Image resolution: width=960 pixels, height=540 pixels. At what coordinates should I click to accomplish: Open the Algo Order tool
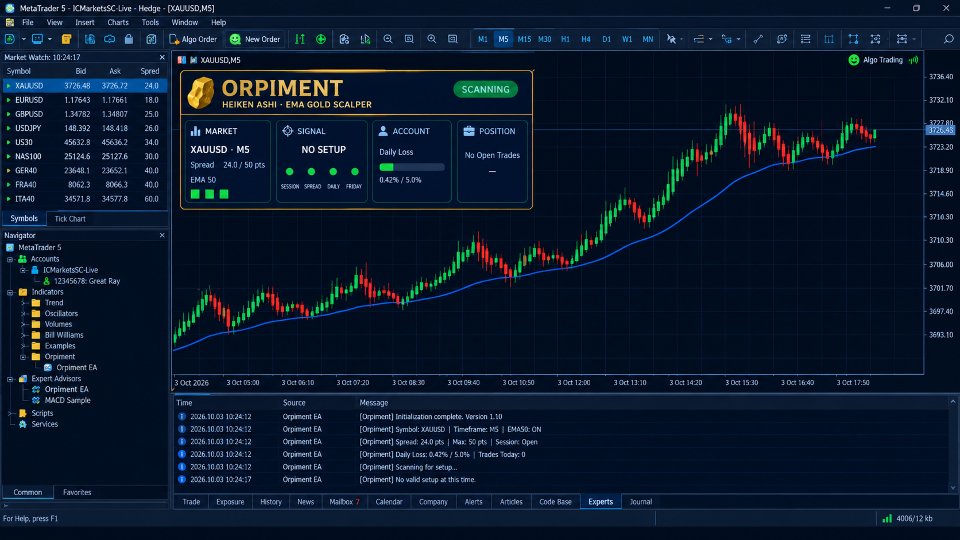tap(193, 39)
